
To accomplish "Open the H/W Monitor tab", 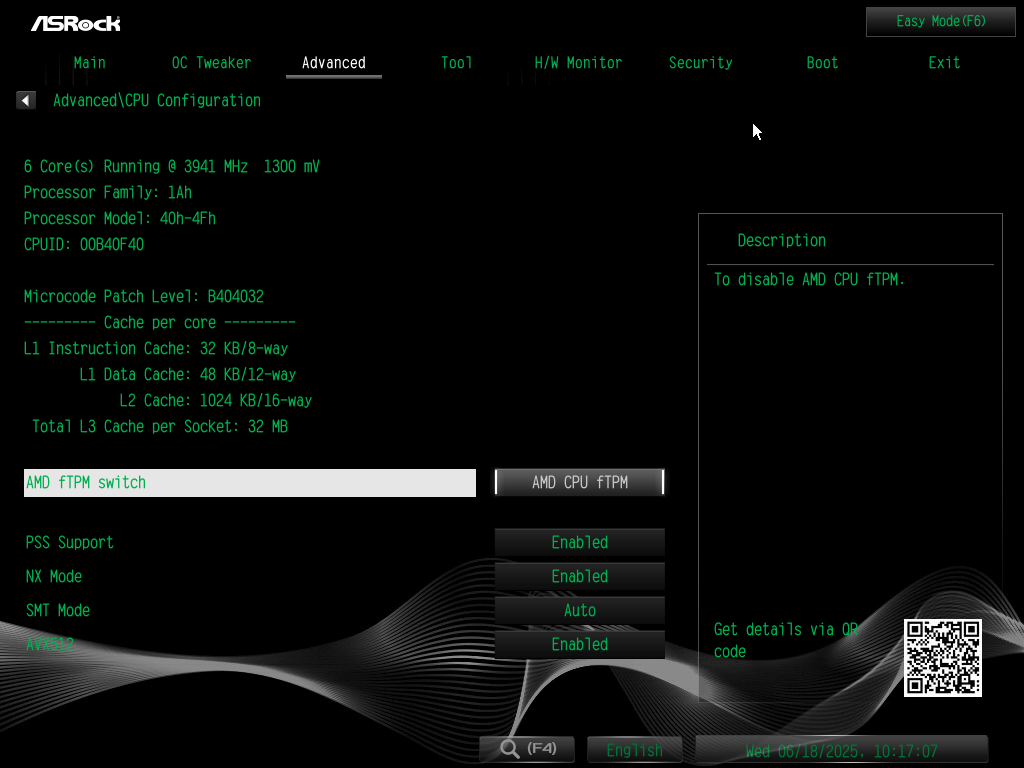I will [x=578, y=63].
